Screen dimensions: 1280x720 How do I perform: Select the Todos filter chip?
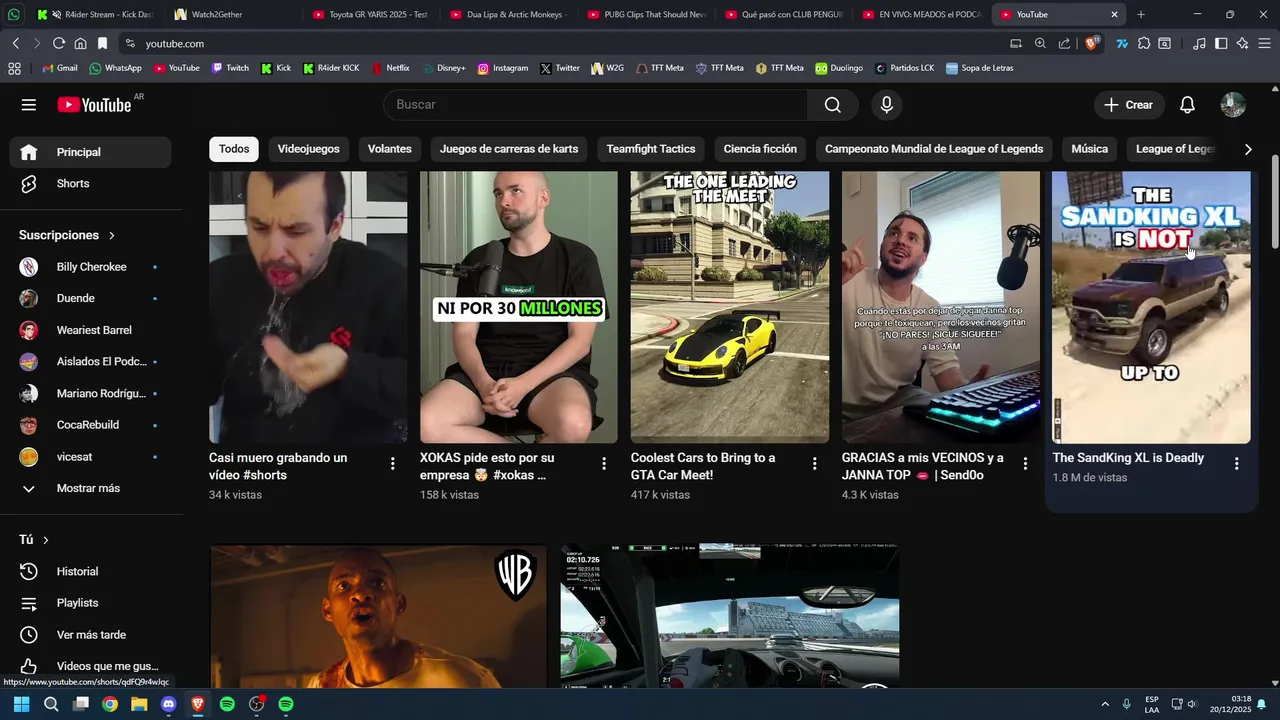point(234,149)
